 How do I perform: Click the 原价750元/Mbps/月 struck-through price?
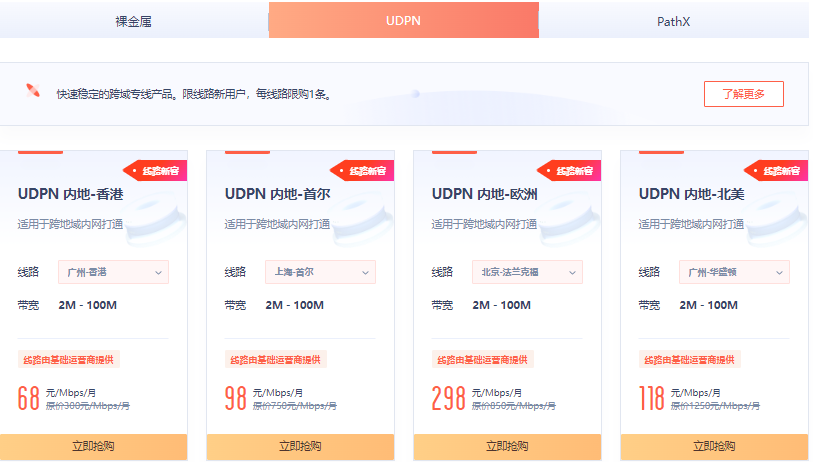click(x=295, y=406)
